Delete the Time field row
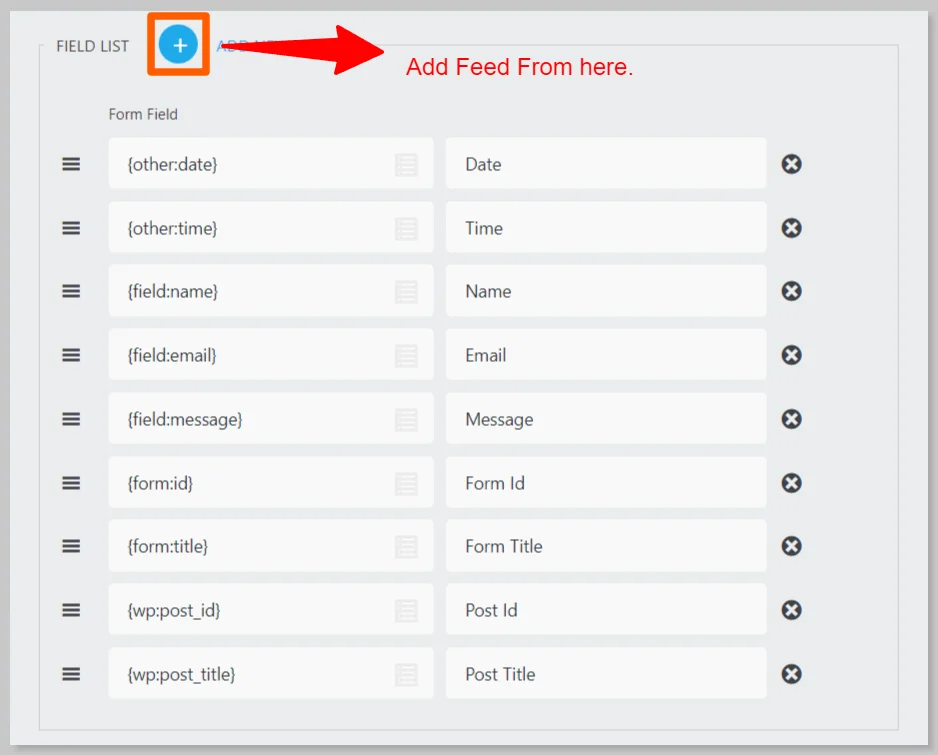Screen dimensions: 938x755 point(791,228)
